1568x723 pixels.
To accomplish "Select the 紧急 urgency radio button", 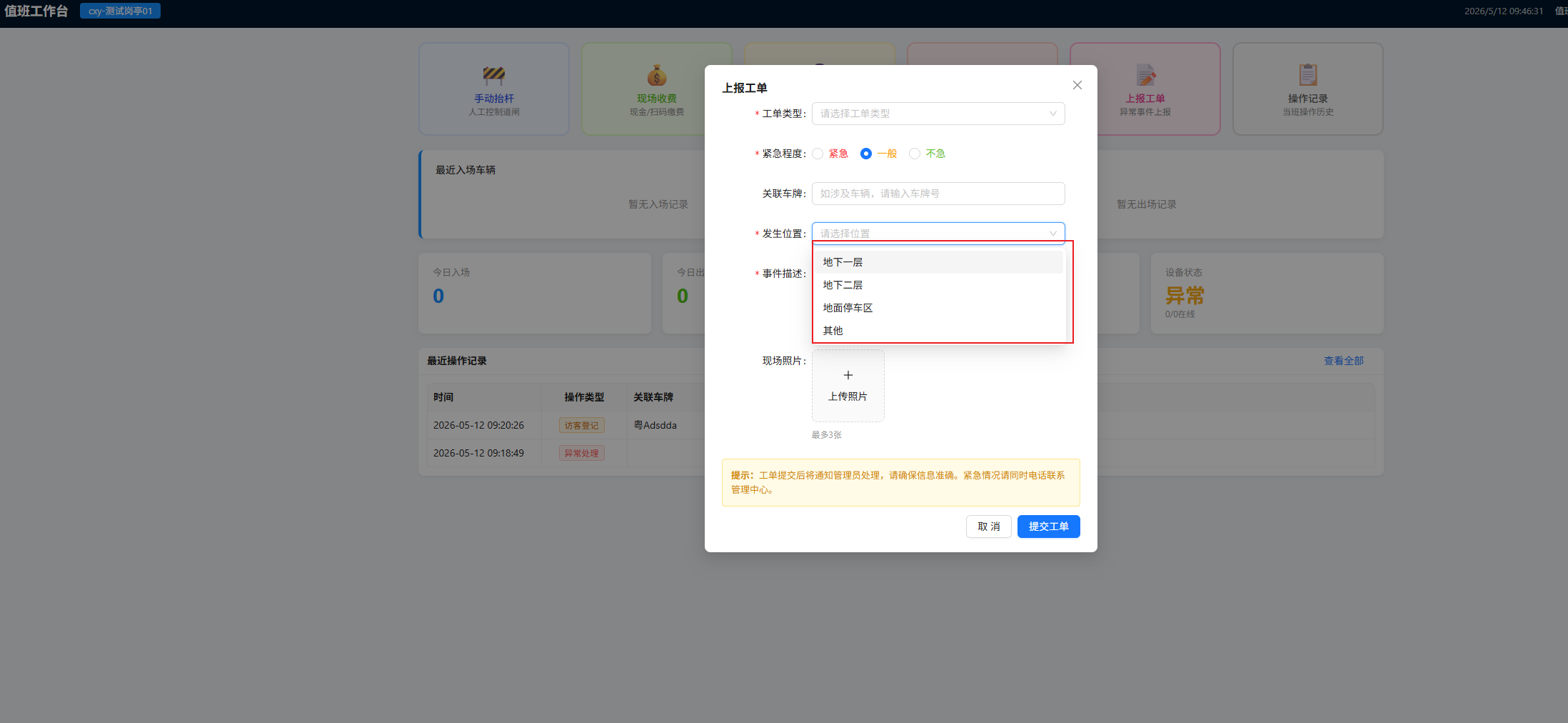I will click(x=818, y=154).
